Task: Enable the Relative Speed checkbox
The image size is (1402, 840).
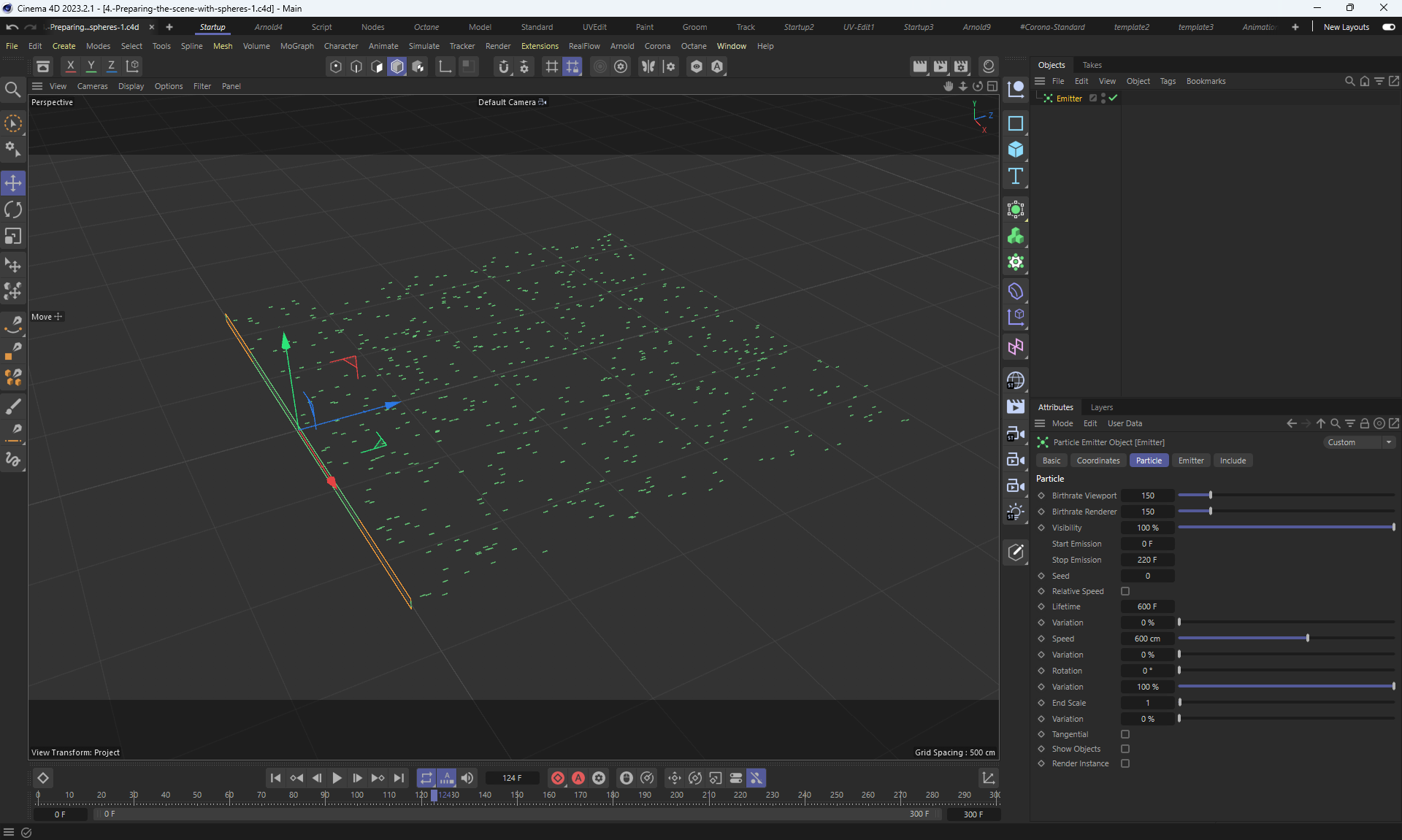Action: coord(1125,591)
